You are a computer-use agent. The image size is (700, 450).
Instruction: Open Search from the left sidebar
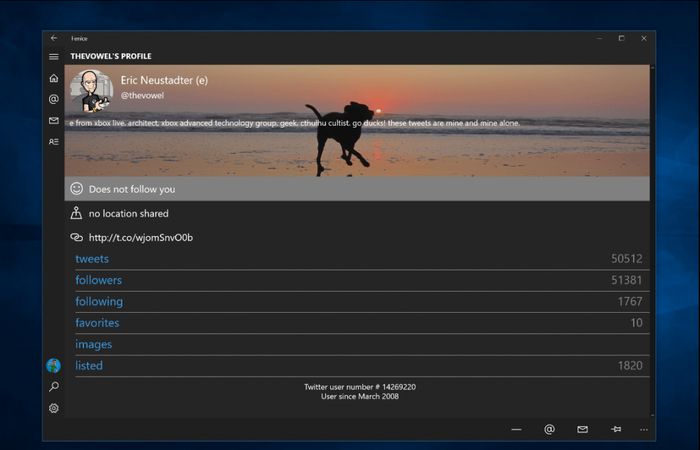54,387
